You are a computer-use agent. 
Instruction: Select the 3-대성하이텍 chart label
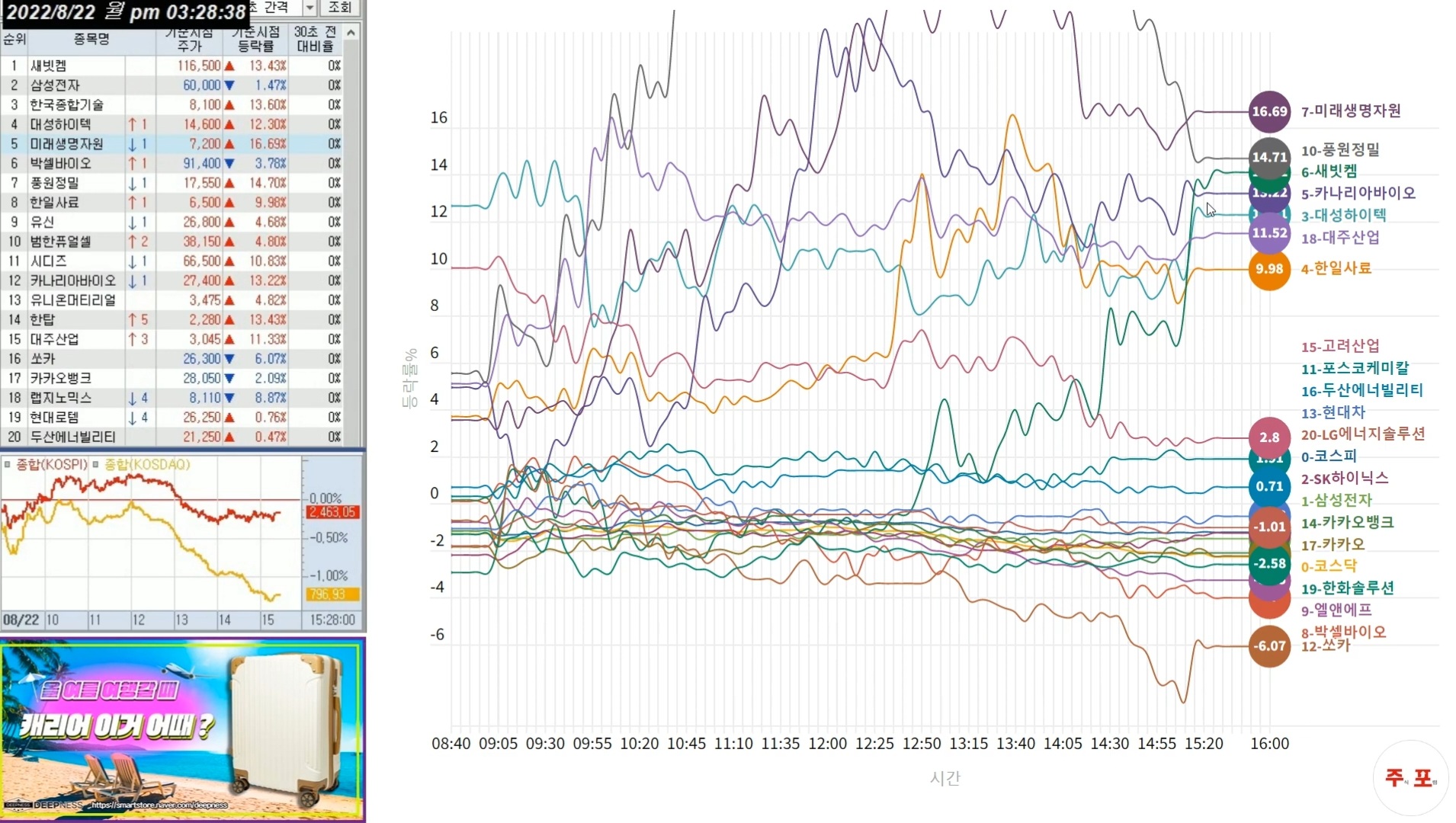(x=1343, y=216)
